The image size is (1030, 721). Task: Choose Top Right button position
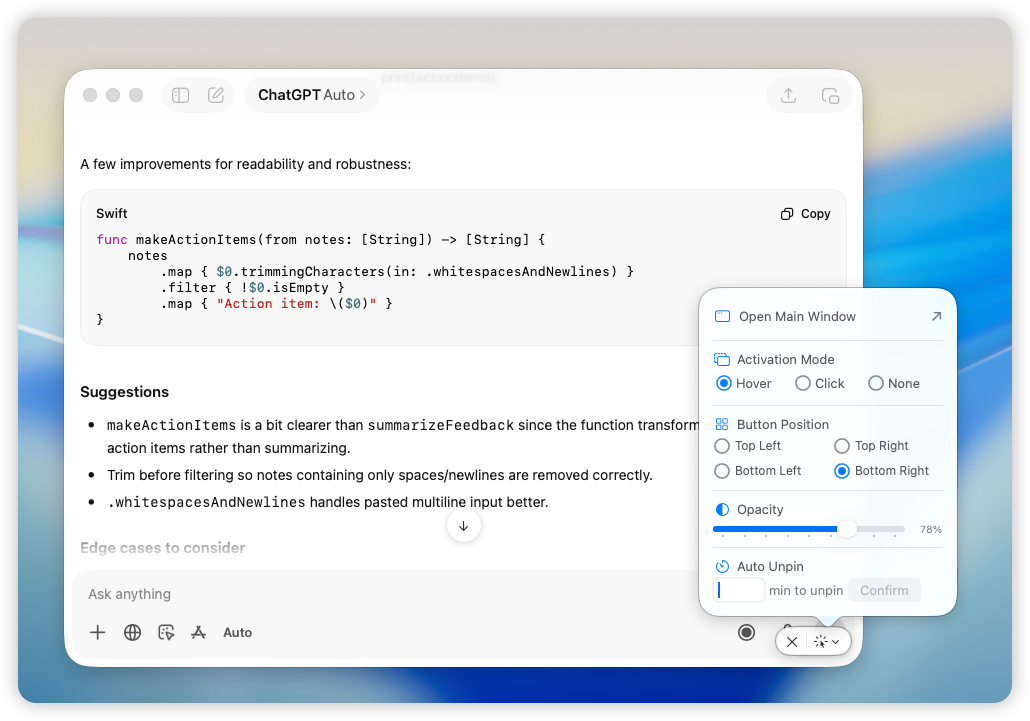pos(871,446)
